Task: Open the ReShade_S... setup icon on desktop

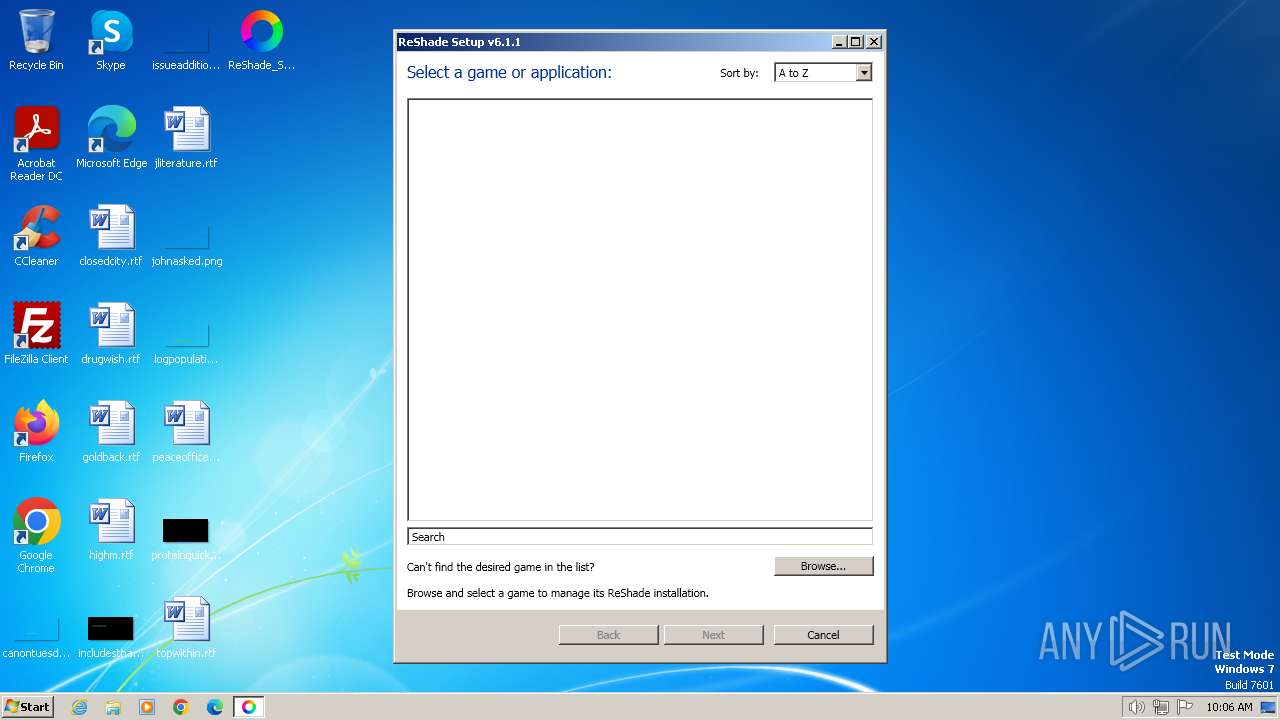Action: 261,40
